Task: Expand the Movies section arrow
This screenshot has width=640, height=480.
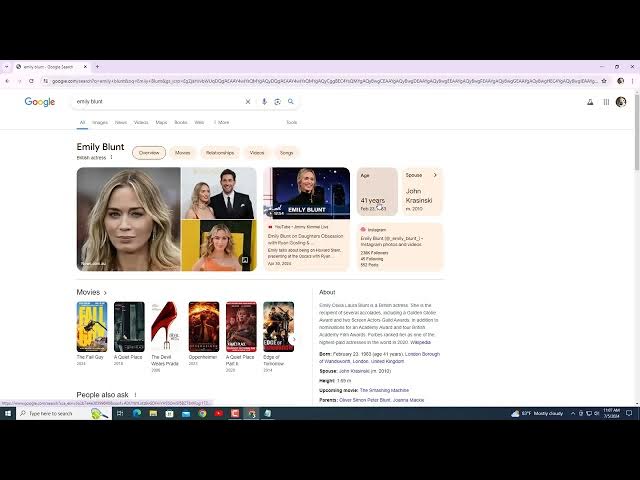Action: [105, 293]
